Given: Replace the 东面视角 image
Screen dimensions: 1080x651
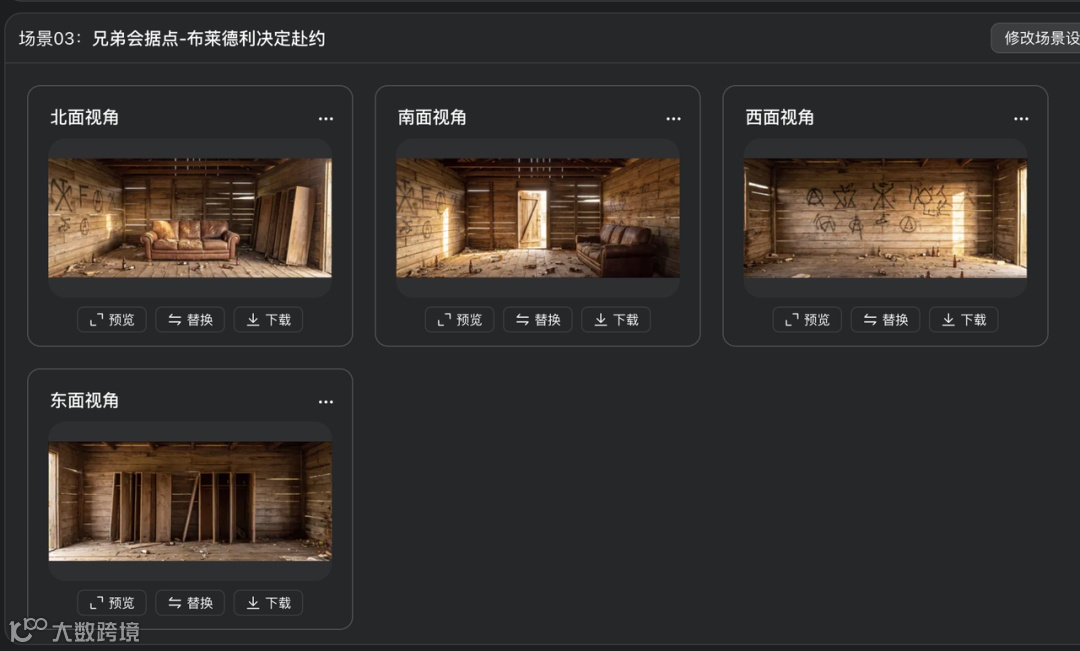Looking at the screenshot, I should pyautogui.click(x=190, y=603).
